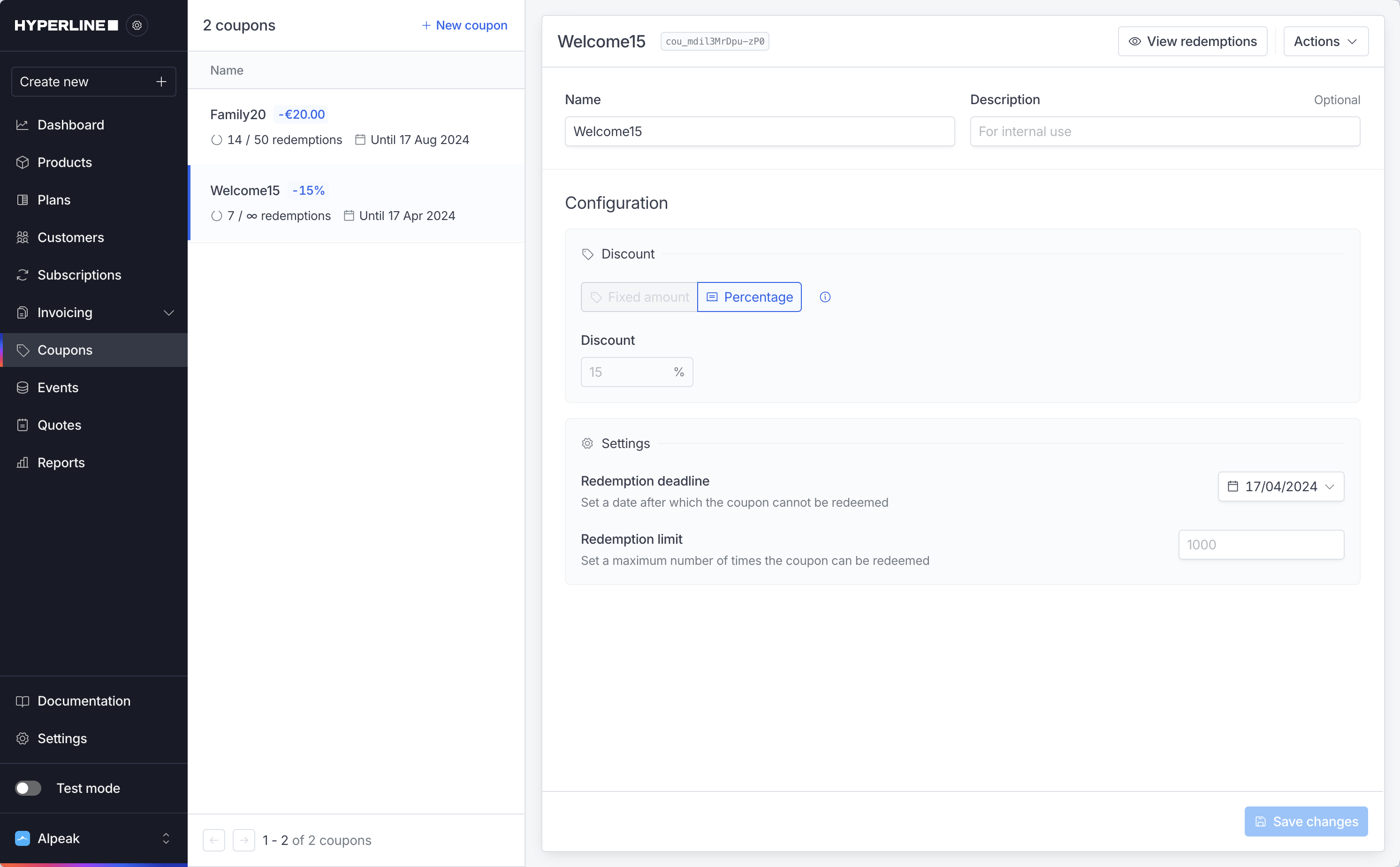This screenshot has height=867, width=1400.
Task: Click 'Until 17 Aug 2024' date text
Action: click(419, 139)
